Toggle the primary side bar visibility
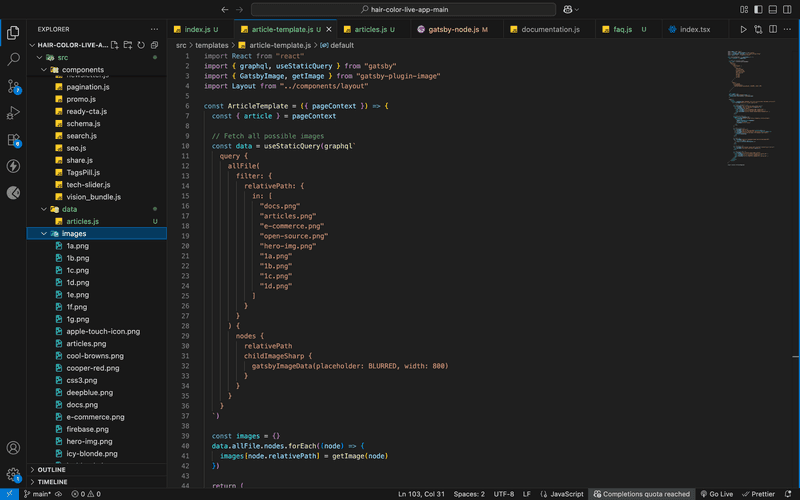 [x=758, y=9]
